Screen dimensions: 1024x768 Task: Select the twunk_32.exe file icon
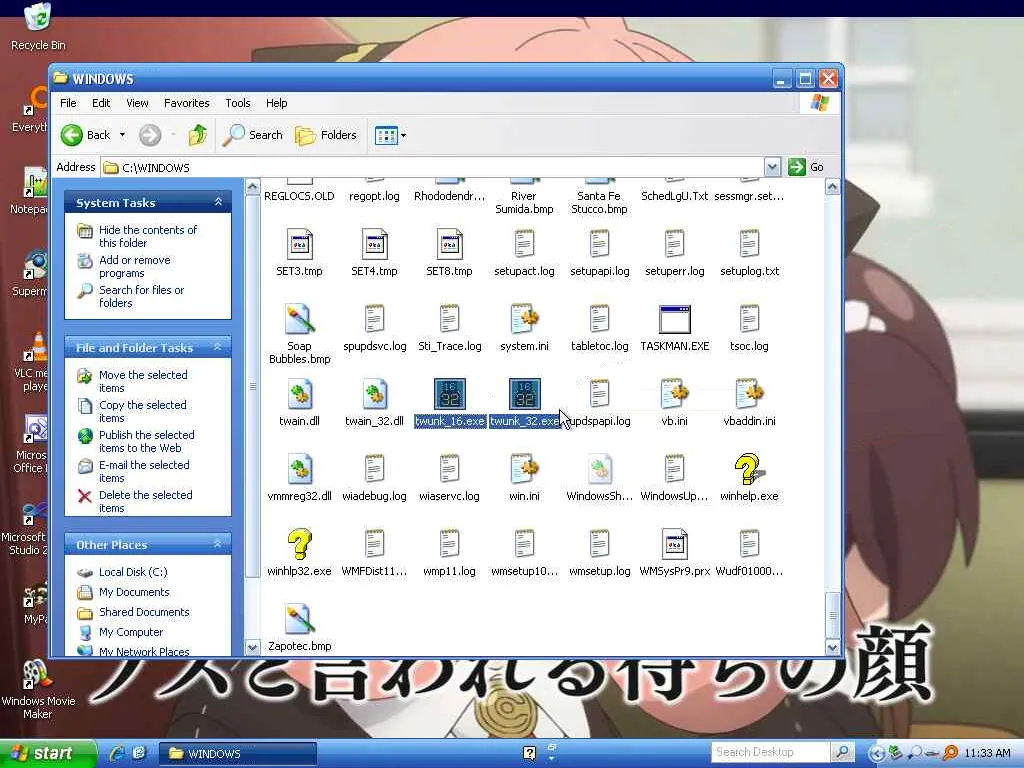524,394
